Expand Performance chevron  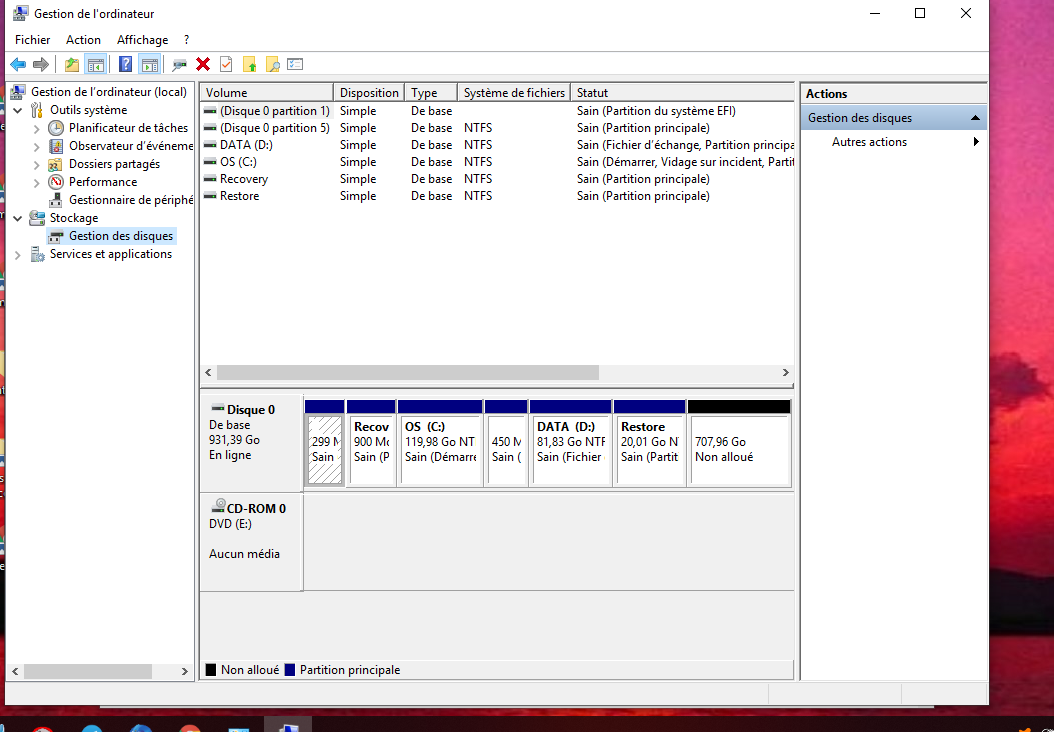click(x=37, y=183)
